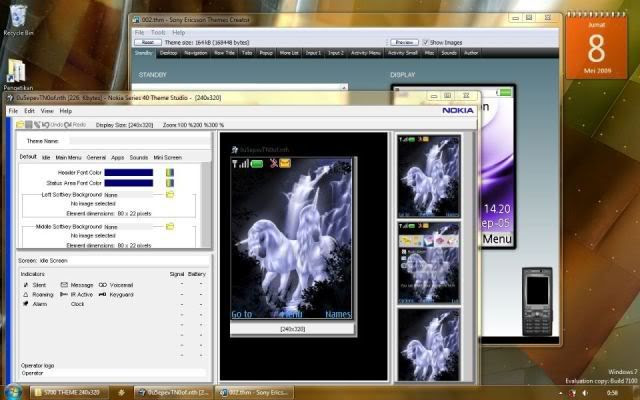
Task: Switch to the Idle tab
Action: pyautogui.click(x=46, y=158)
